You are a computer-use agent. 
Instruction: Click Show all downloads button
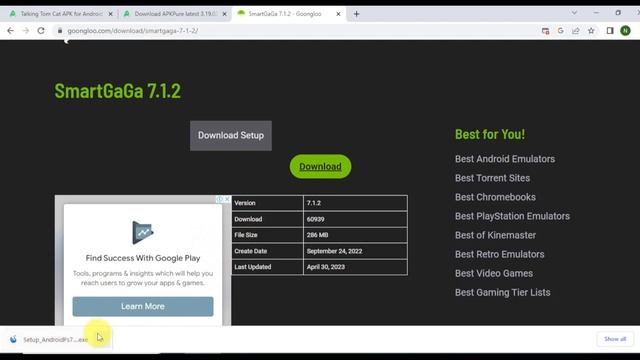(615, 339)
